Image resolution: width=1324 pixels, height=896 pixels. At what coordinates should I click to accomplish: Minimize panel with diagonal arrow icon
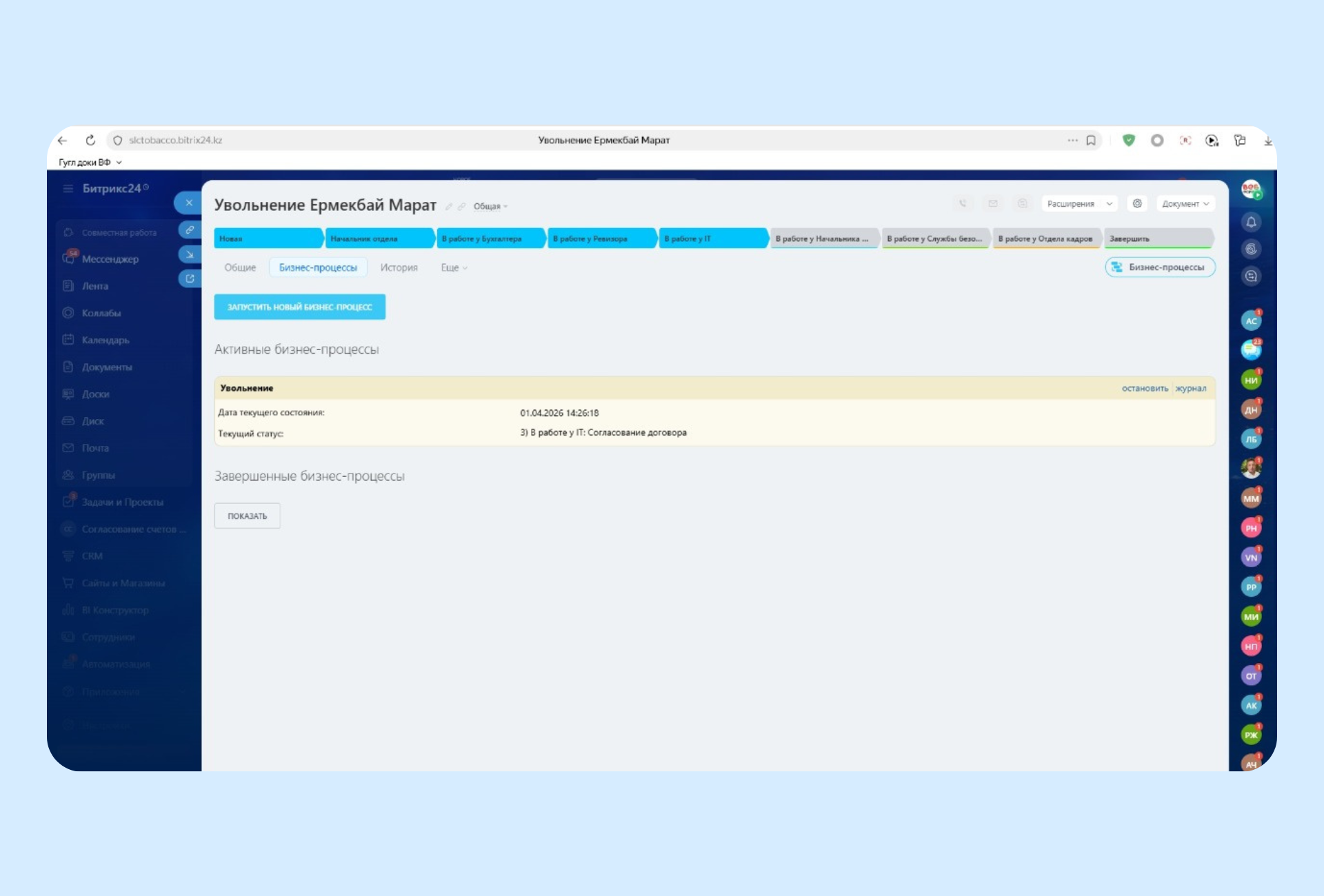[190, 254]
